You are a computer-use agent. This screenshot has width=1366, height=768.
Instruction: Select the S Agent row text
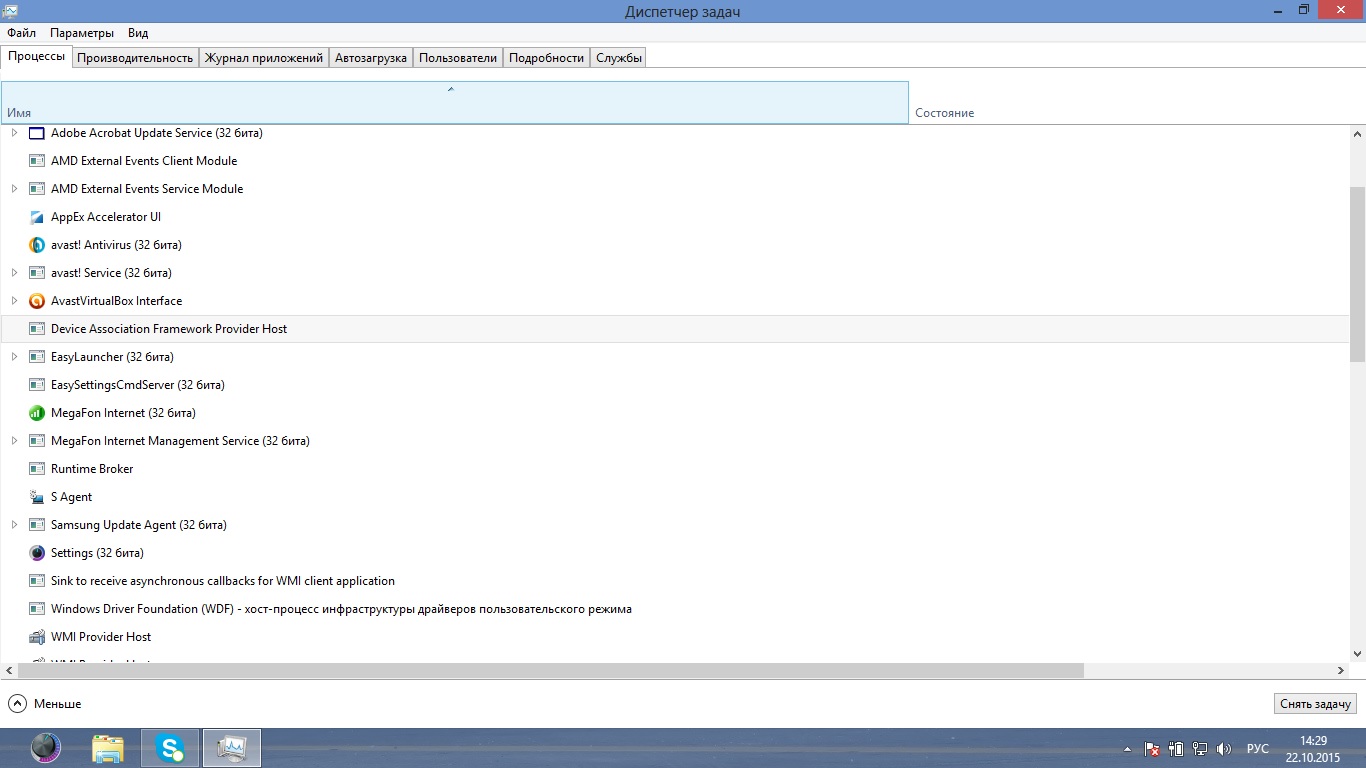coord(71,497)
